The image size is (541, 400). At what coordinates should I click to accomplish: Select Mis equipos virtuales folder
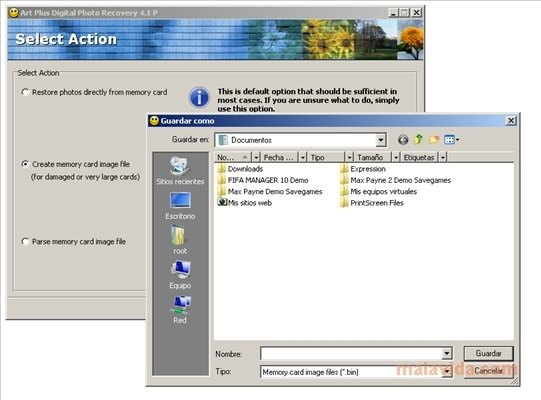pos(378,192)
